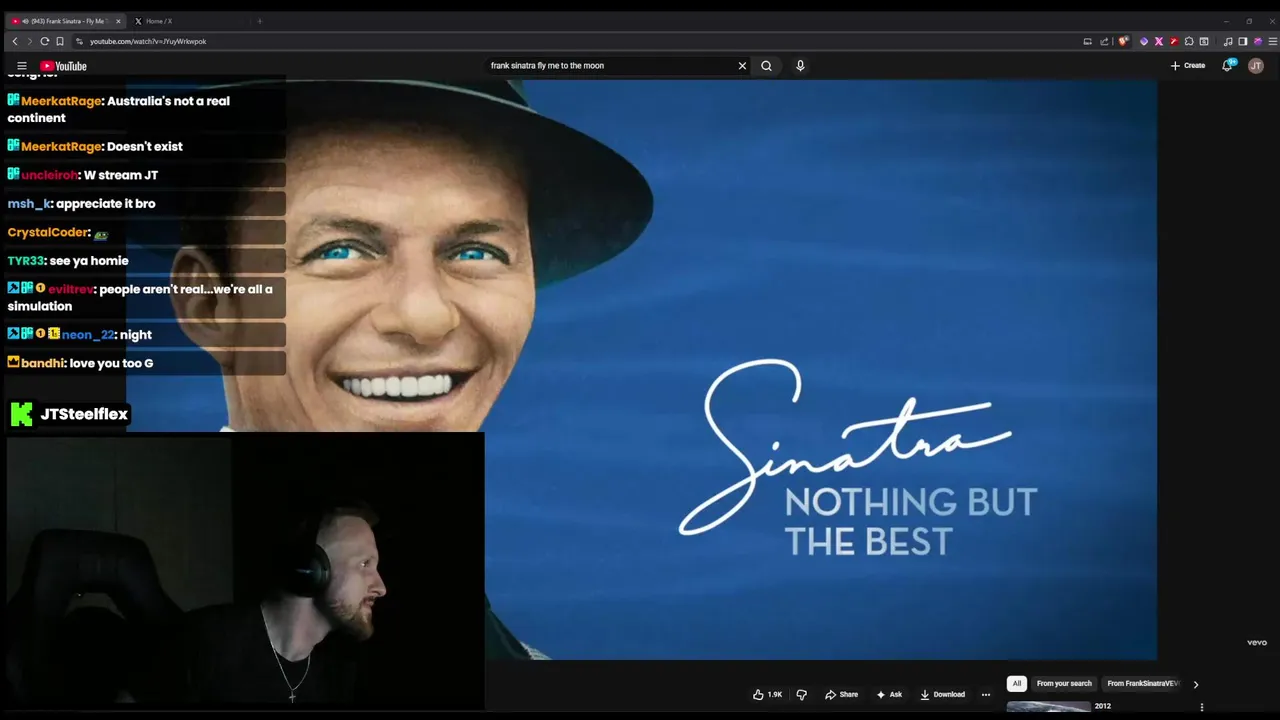
Task: Open a new browser tab
Action: point(260,21)
